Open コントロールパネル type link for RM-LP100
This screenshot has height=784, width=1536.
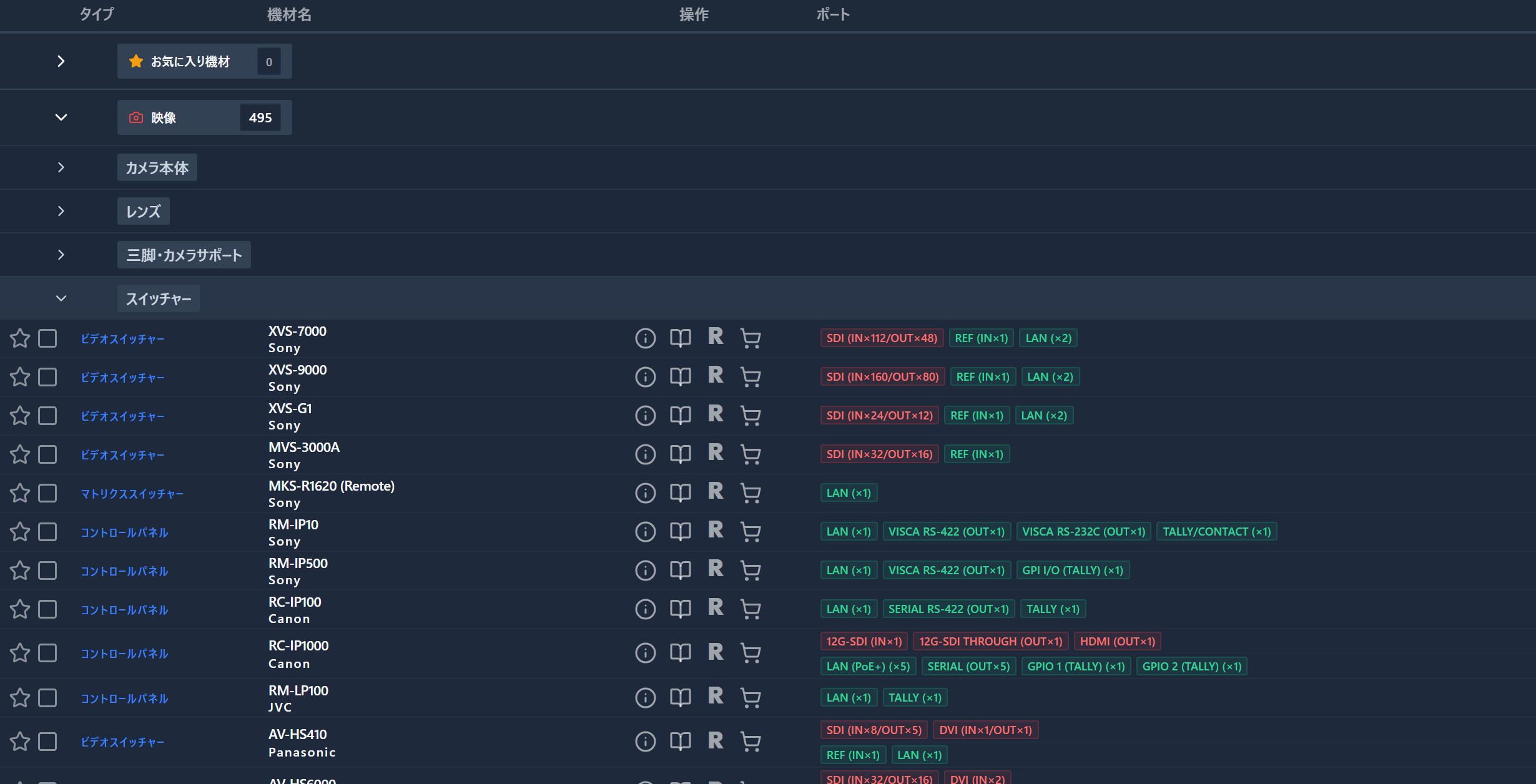124,698
